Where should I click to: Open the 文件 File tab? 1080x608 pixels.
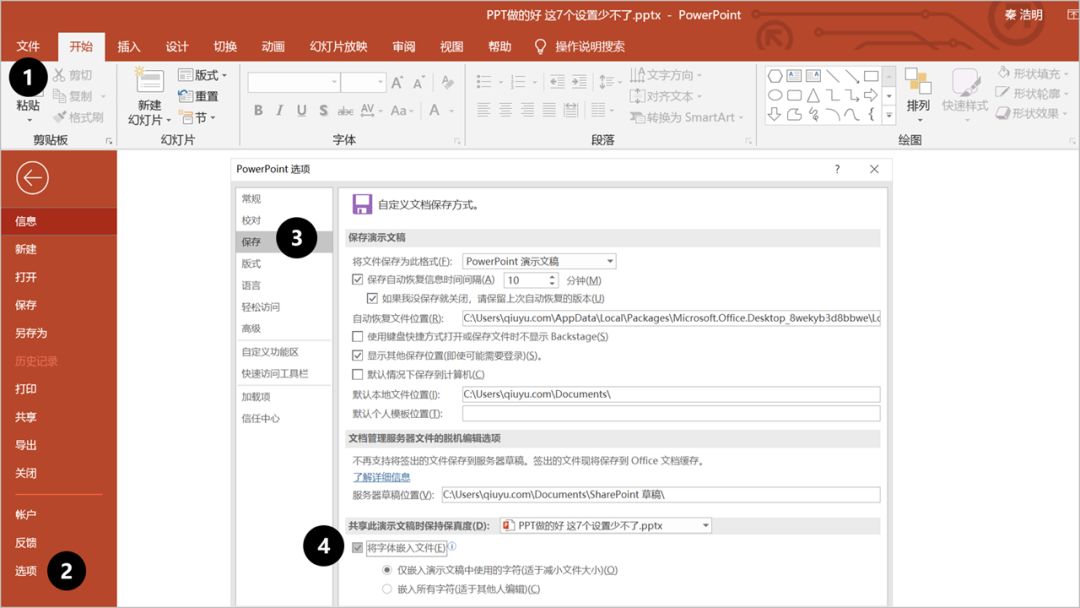pyautogui.click(x=28, y=46)
